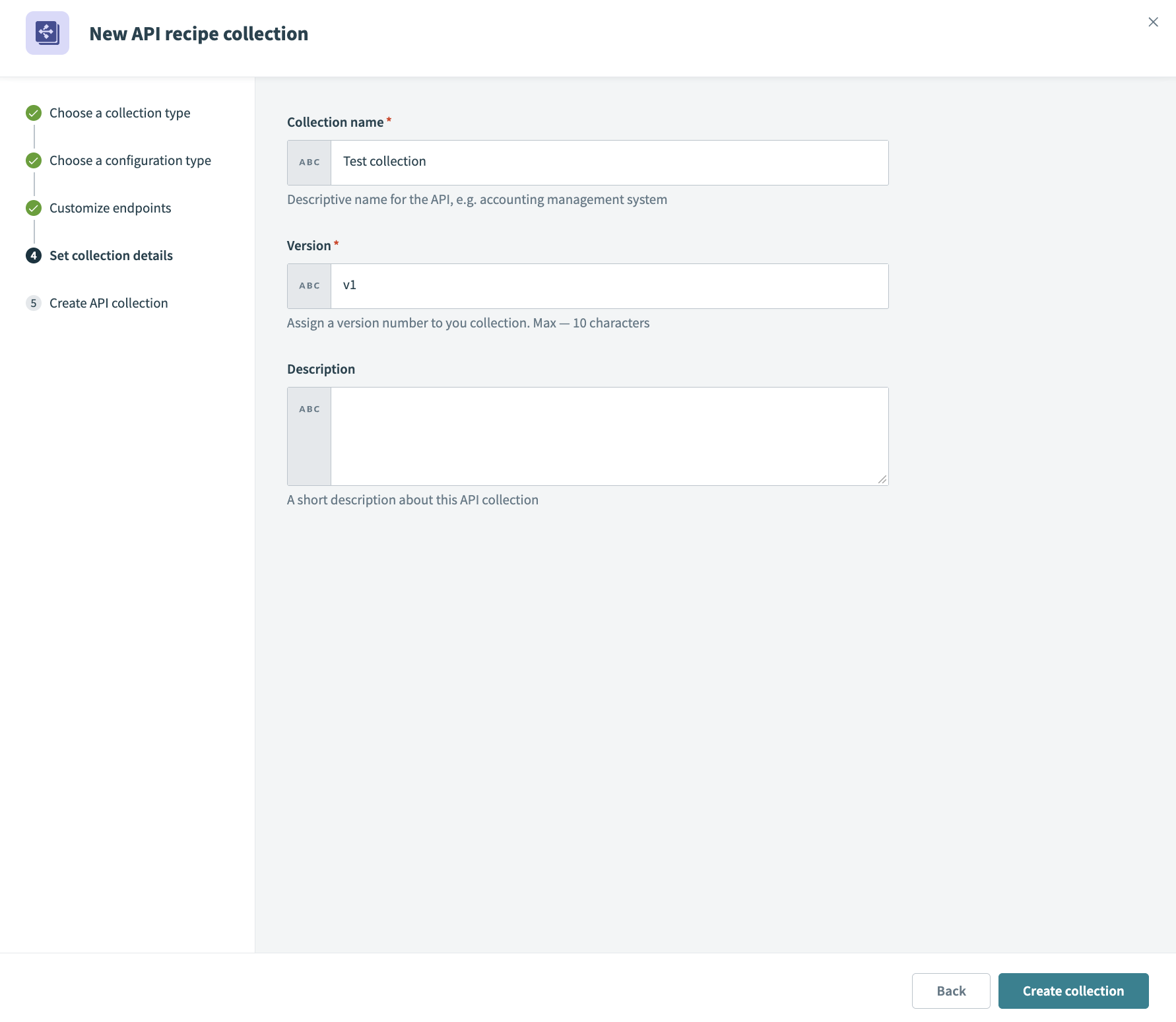The image size is (1176, 1022).
Task: Click the green checkmark beside Customize endpoints
Action: [x=34, y=208]
